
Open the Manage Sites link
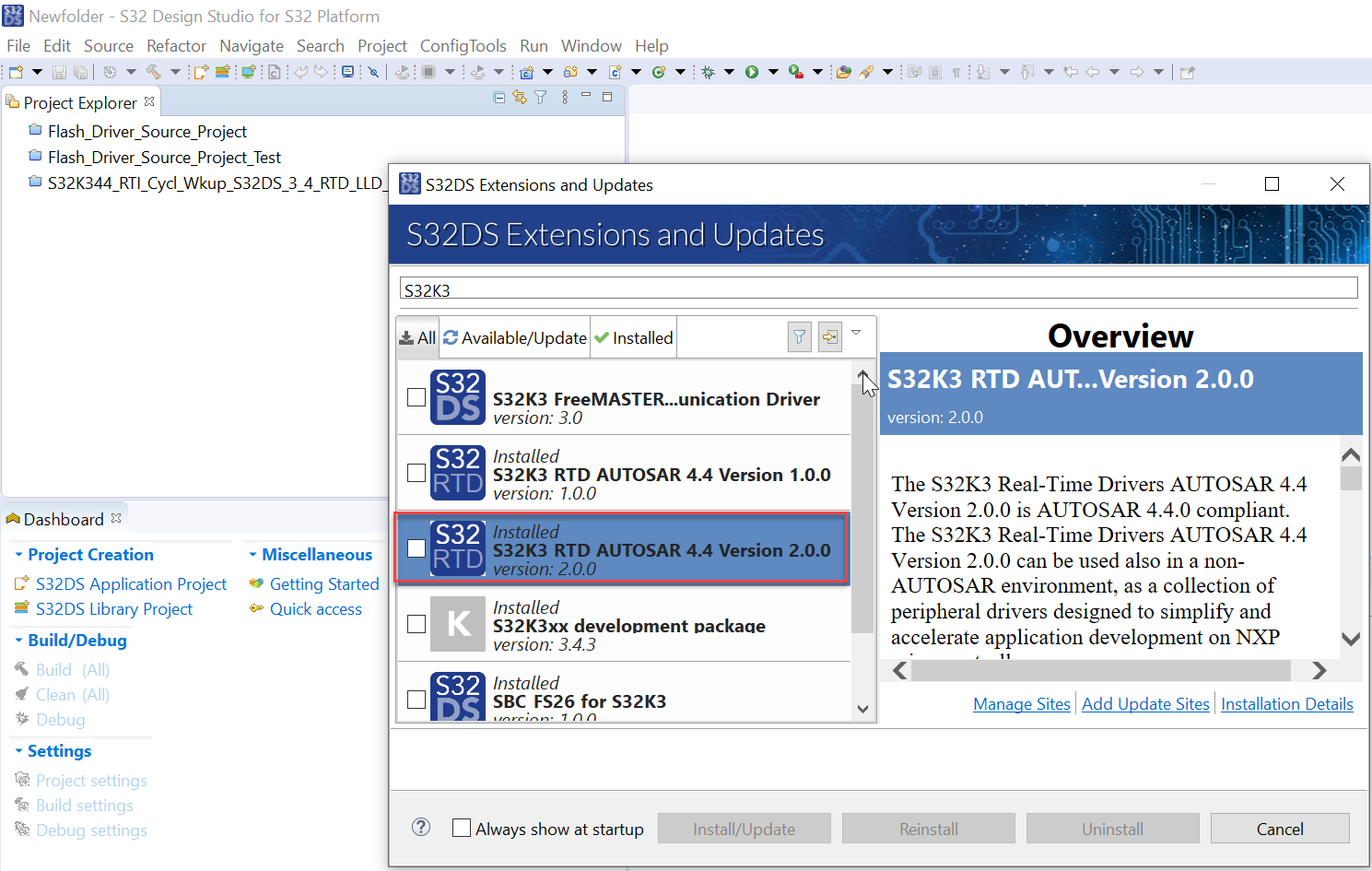1022,703
